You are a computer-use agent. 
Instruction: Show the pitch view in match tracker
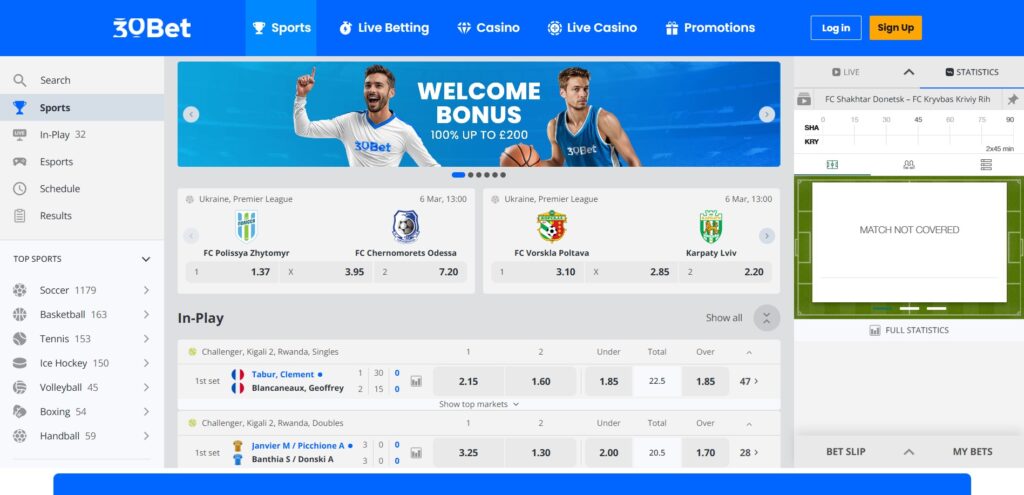click(832, 165)
